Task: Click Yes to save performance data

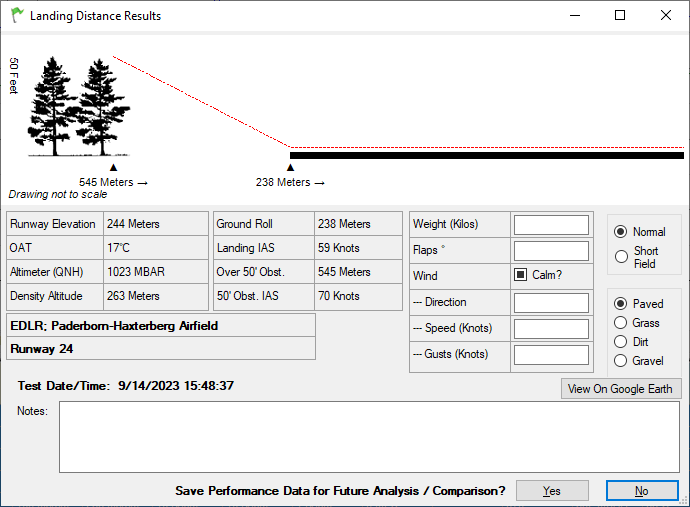Action: pyautogui.click(x=552, y=491)
